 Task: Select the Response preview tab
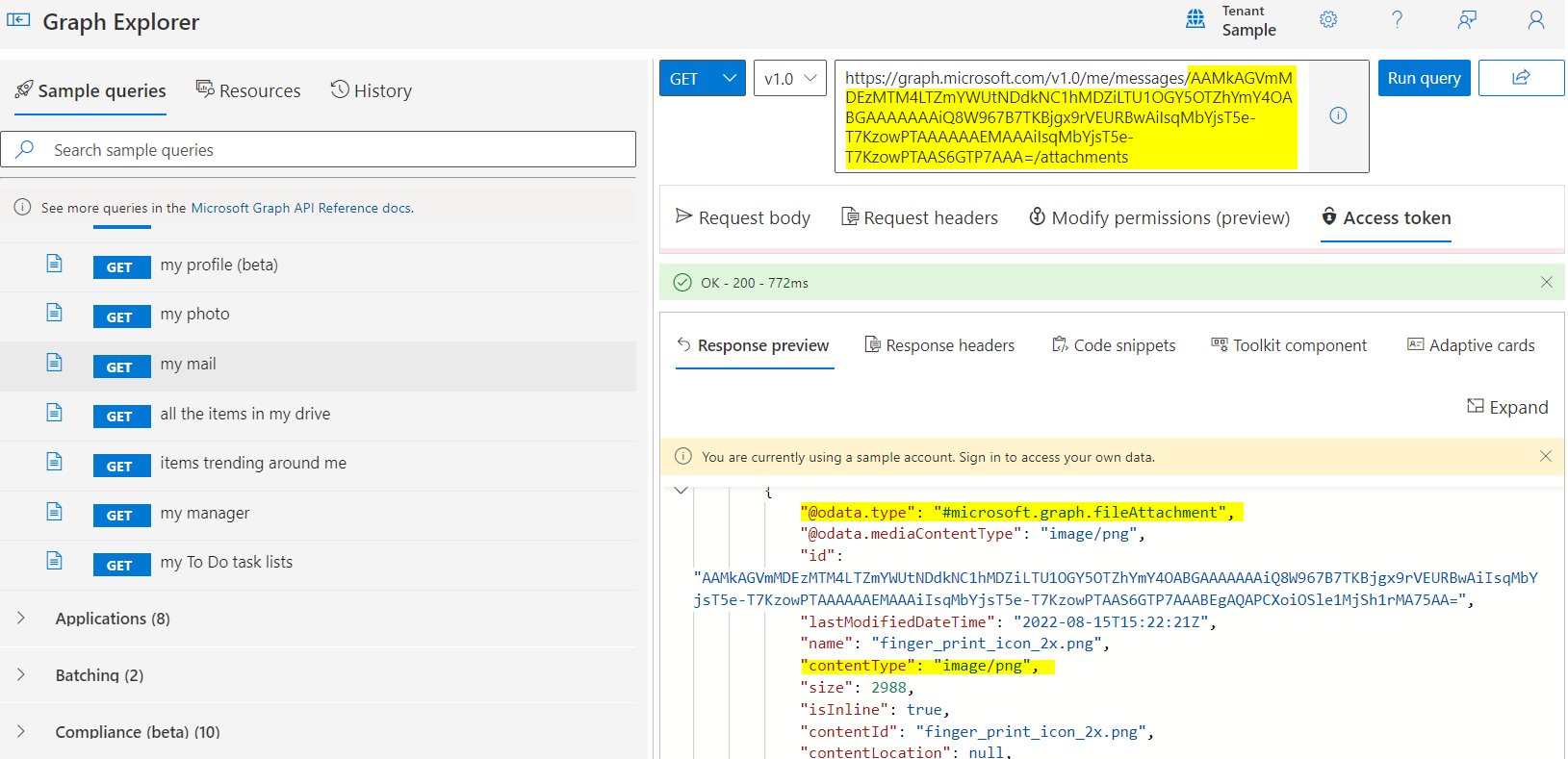point(753,345)
